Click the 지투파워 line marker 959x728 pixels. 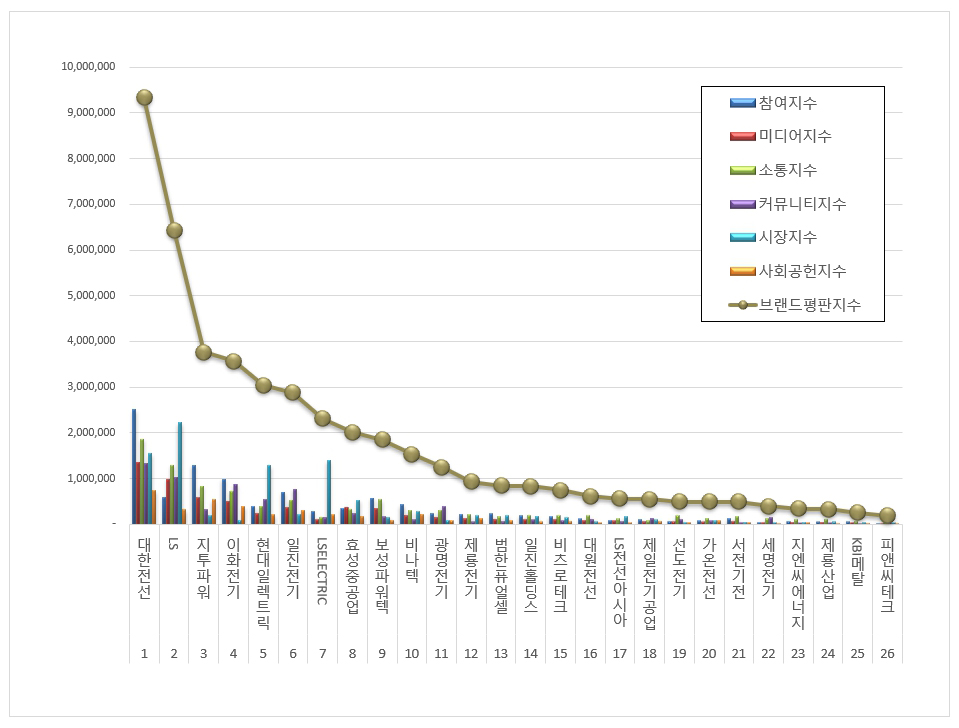203,352
